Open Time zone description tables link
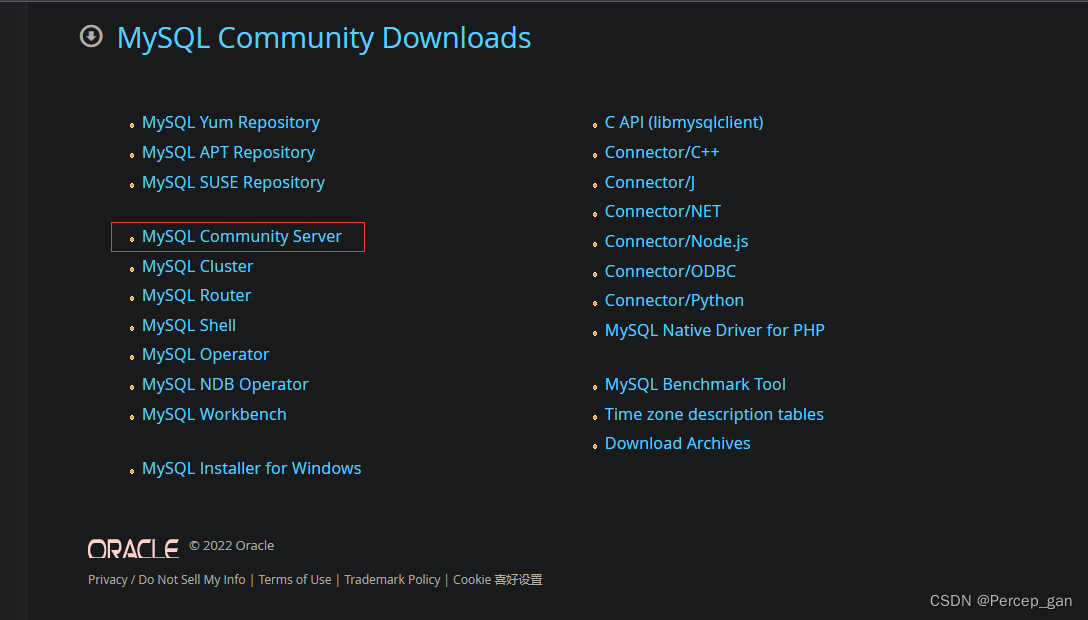Image resolution: width=1088 pixels, height=620 pixels. tap(714, 414)
